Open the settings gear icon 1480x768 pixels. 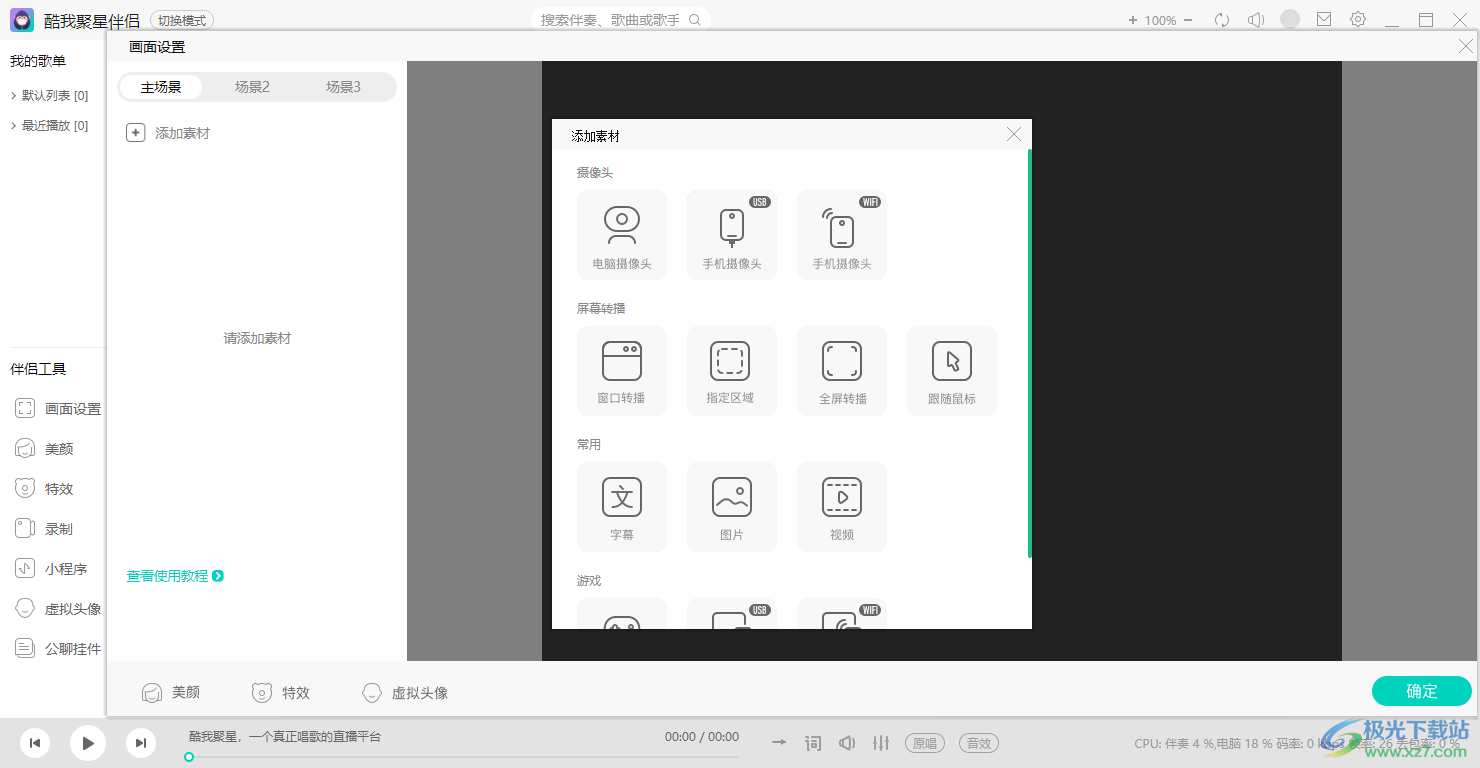pyautogui.click(x=1358, y=19)
